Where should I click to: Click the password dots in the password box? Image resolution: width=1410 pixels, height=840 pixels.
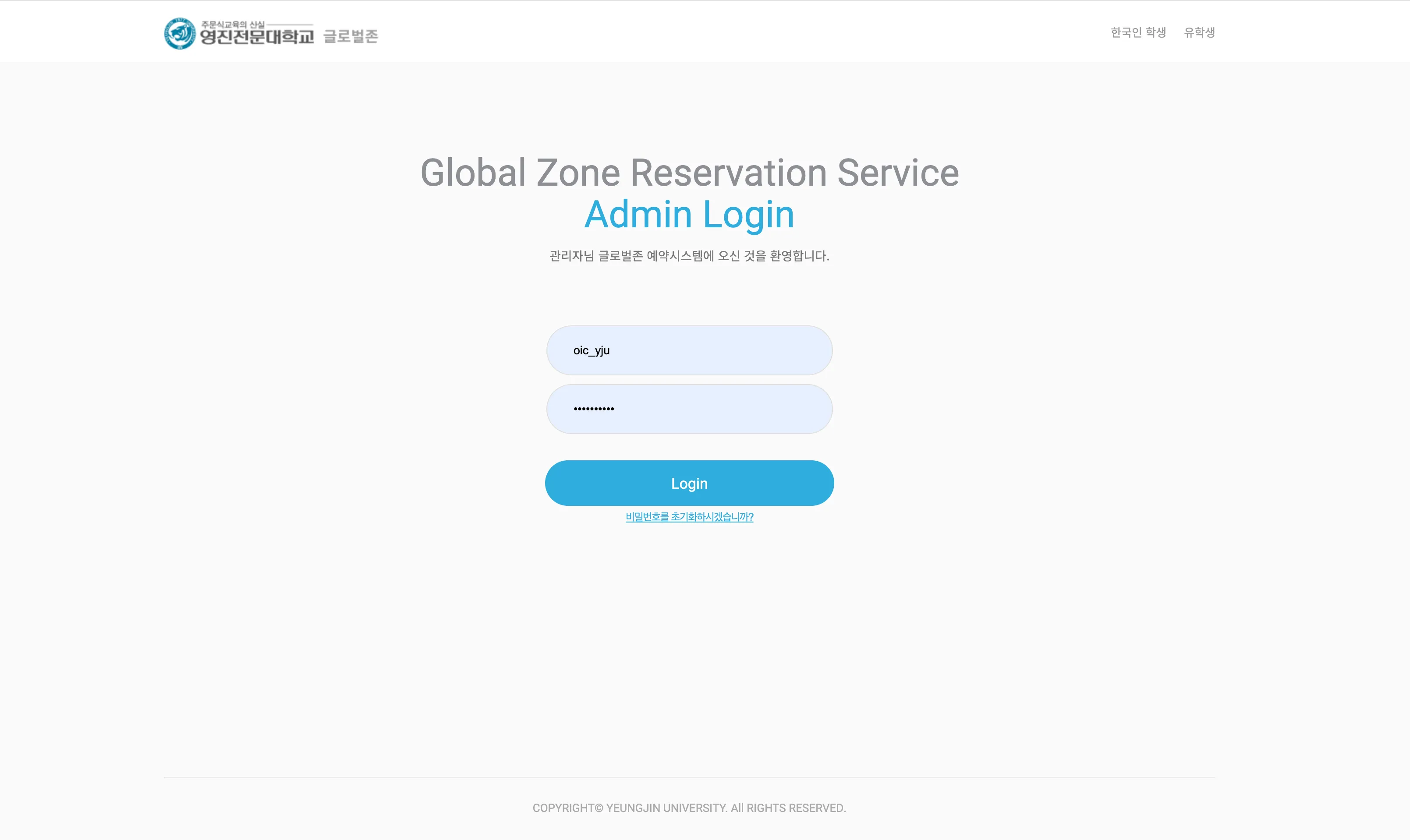(593, 409)
